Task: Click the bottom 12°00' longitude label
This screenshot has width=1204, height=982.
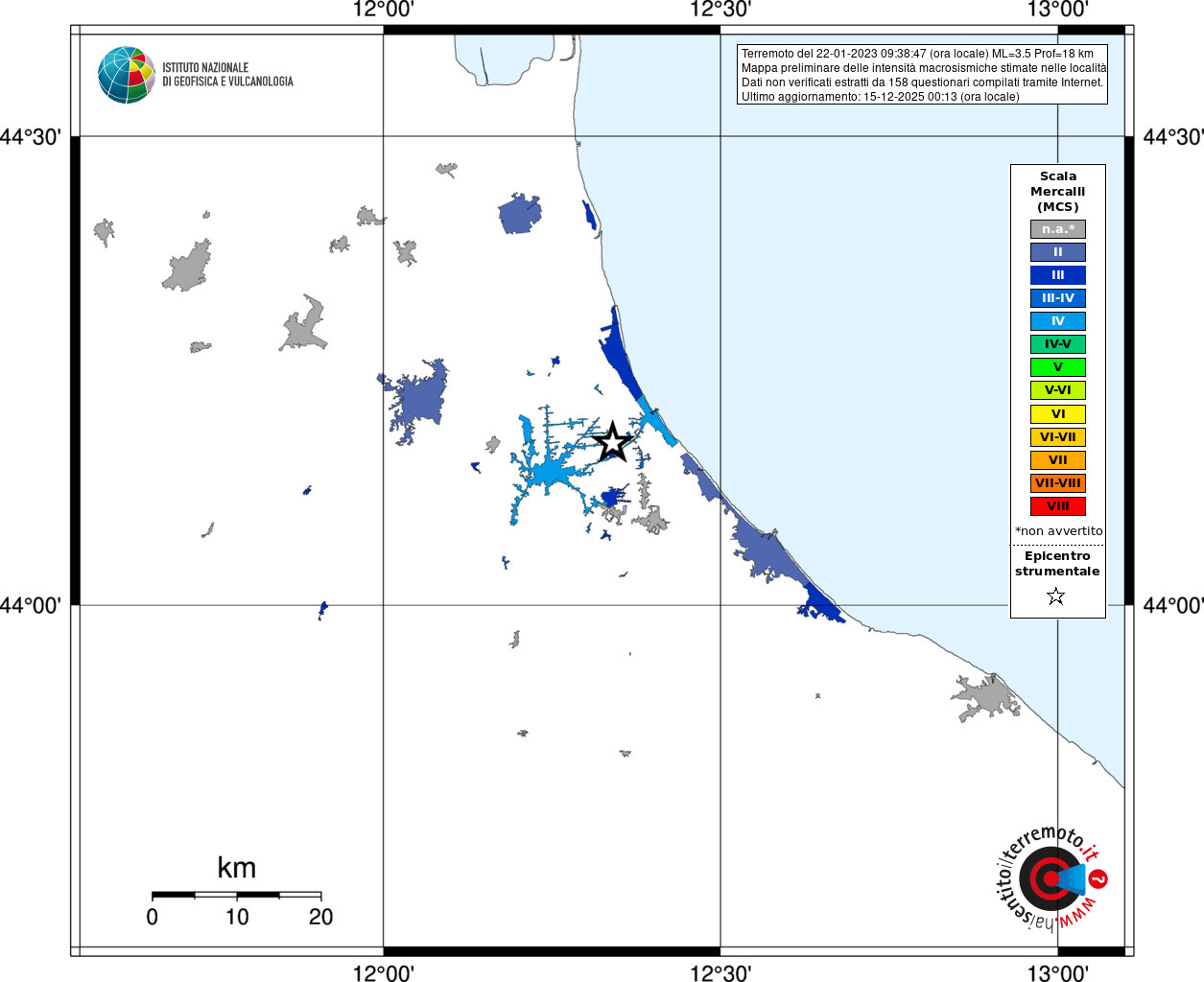Action: tap(383, 972)
